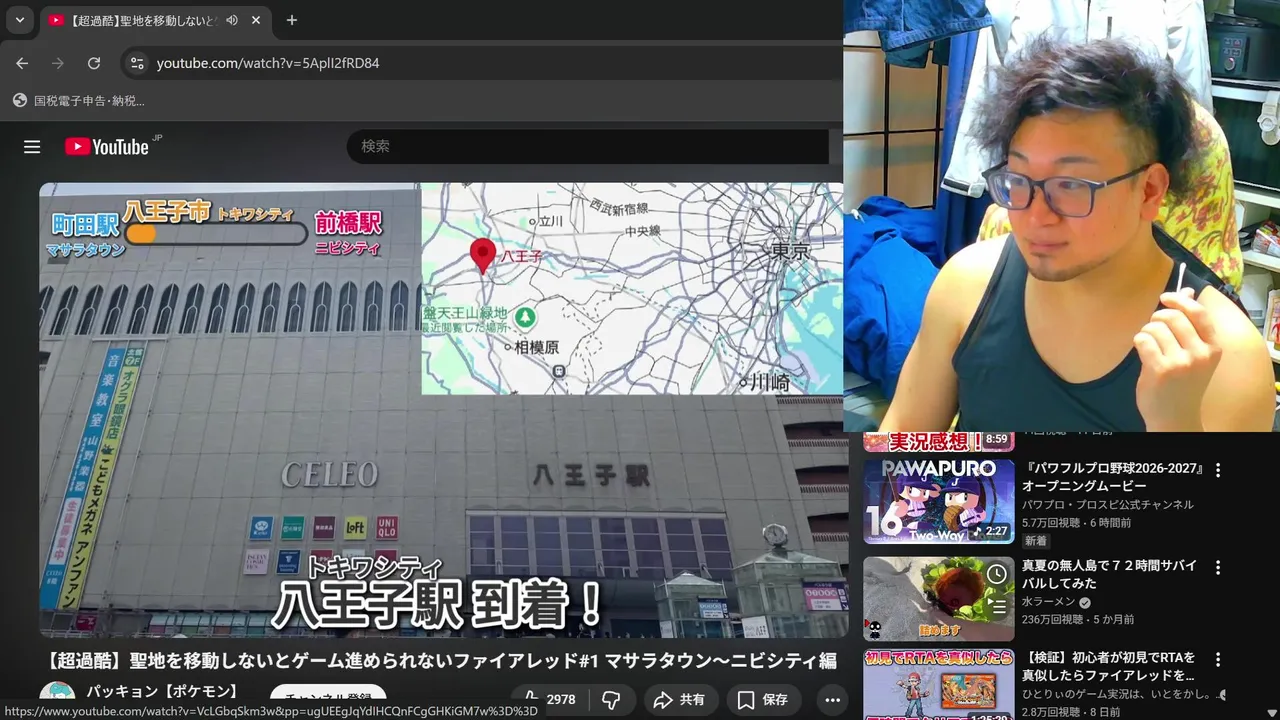Screen dimensions: 1280x720
Task: Go to the YouTube home logo
Action: (x=107, y=147)
